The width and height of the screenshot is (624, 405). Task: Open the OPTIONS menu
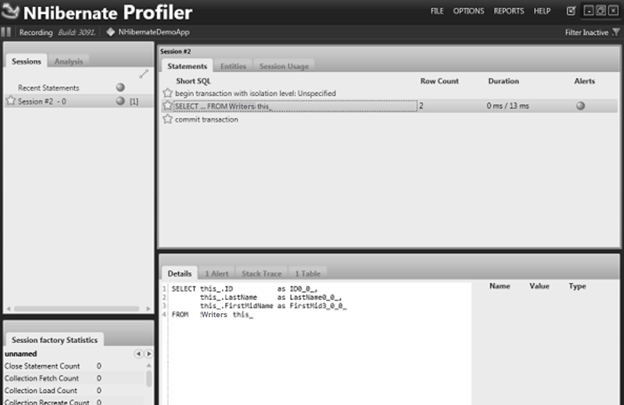tap(468, 11)
